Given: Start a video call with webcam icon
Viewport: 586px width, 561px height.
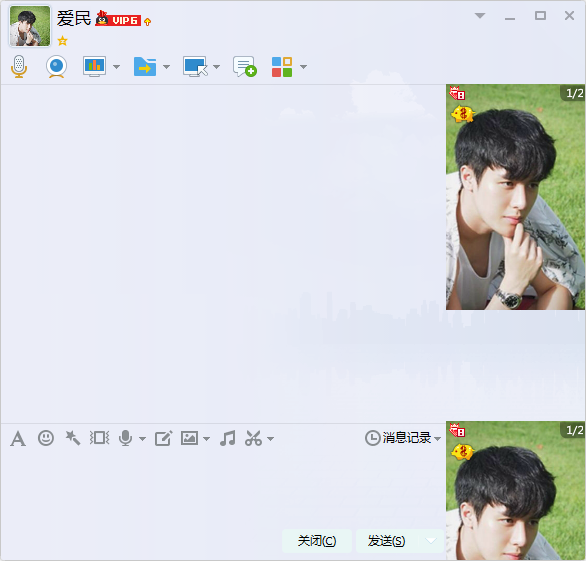Looking at the screenshot, I should (x=56, y=67).
